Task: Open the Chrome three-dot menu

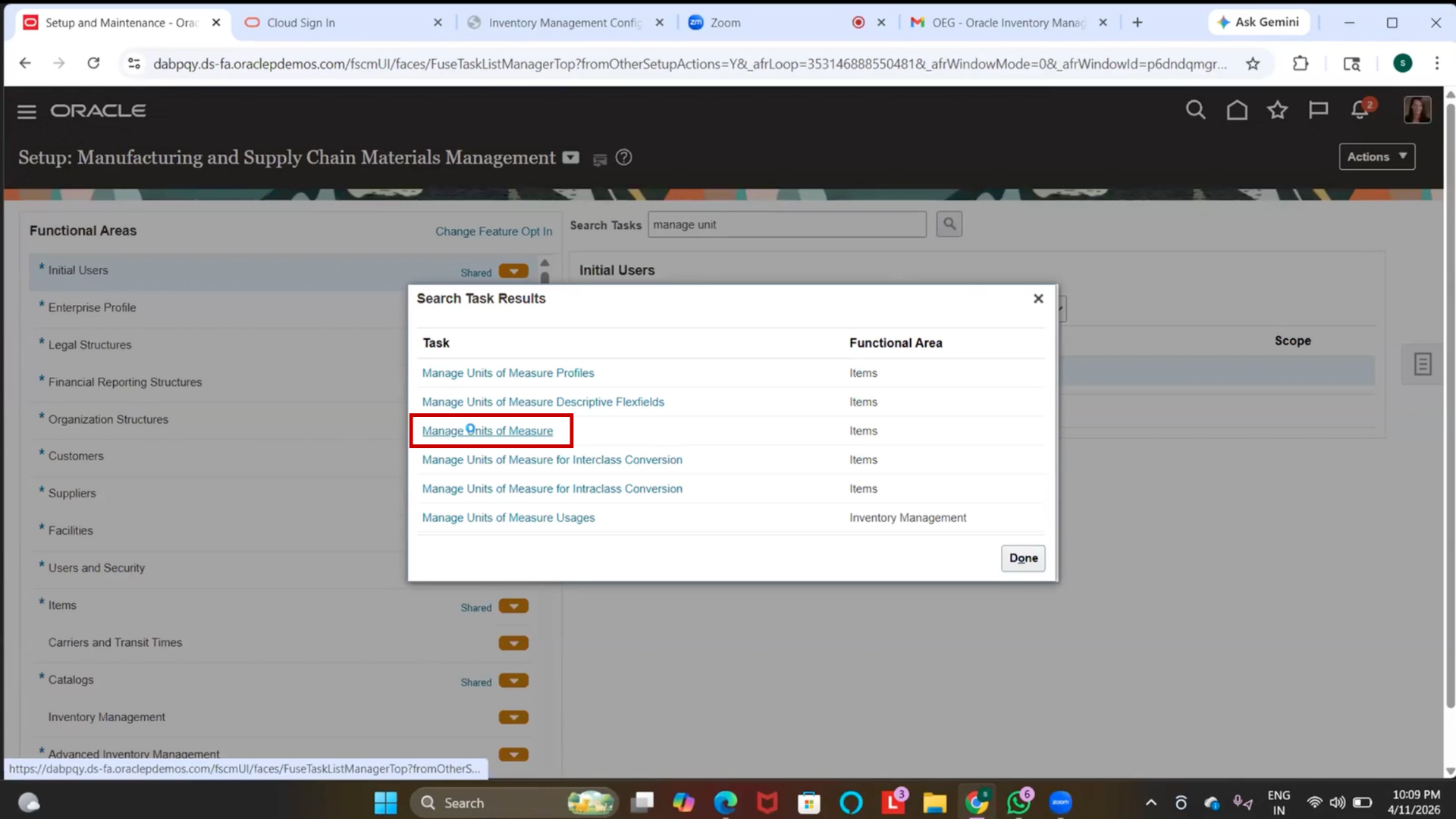Action: coord(1436,64)
